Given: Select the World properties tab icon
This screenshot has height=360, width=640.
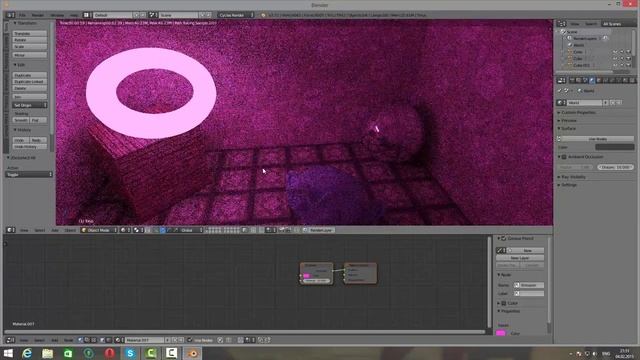Looking at the screenshot, I should 592,80.
